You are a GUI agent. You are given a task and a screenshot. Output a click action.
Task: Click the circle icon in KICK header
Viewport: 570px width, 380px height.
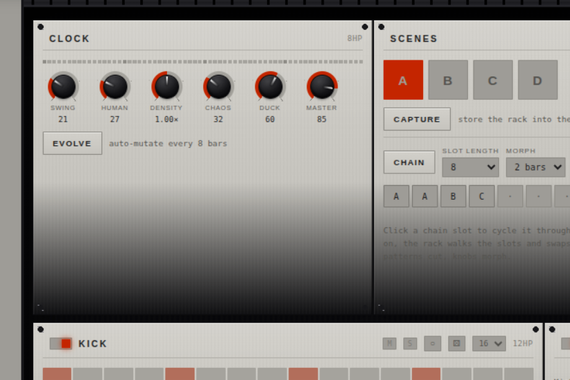pyautogui.click(x=433, y=343)
